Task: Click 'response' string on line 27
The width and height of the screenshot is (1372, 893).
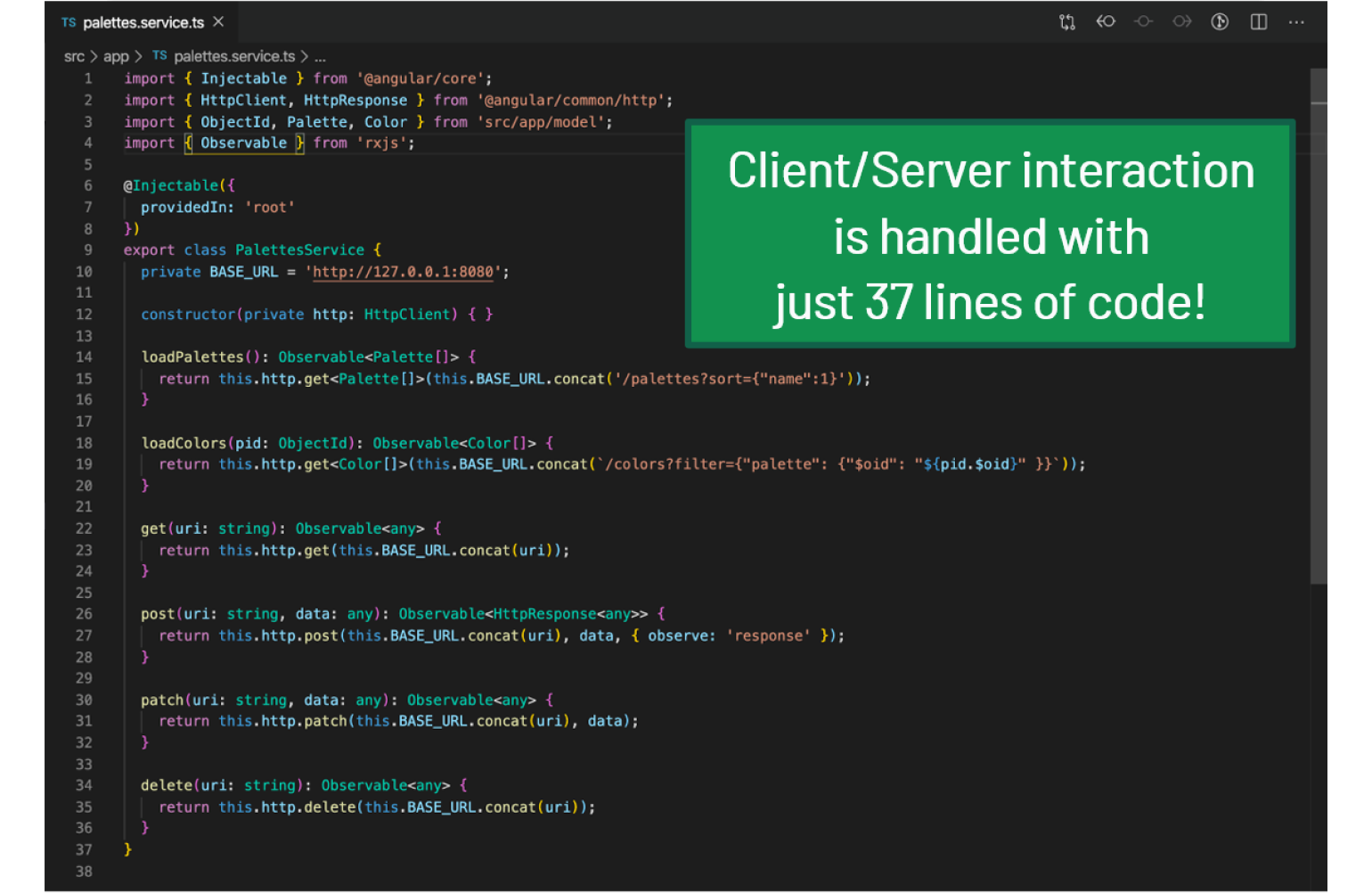Action: coord(768,635)
